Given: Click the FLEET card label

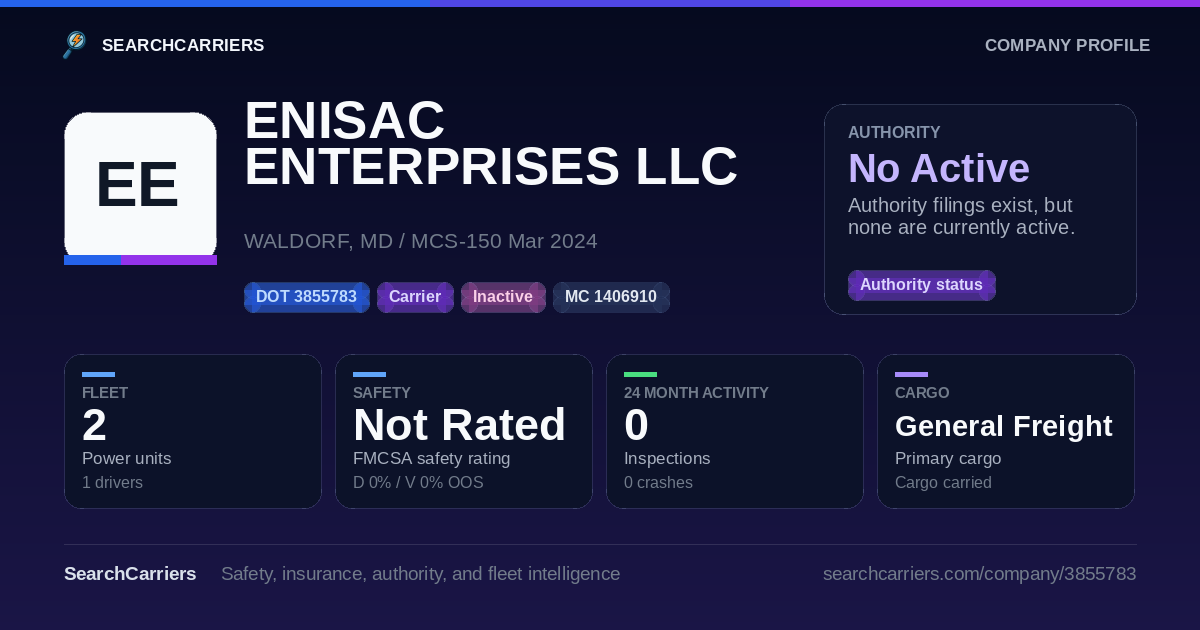Looking at the screenshot, I should coord(105,393).
